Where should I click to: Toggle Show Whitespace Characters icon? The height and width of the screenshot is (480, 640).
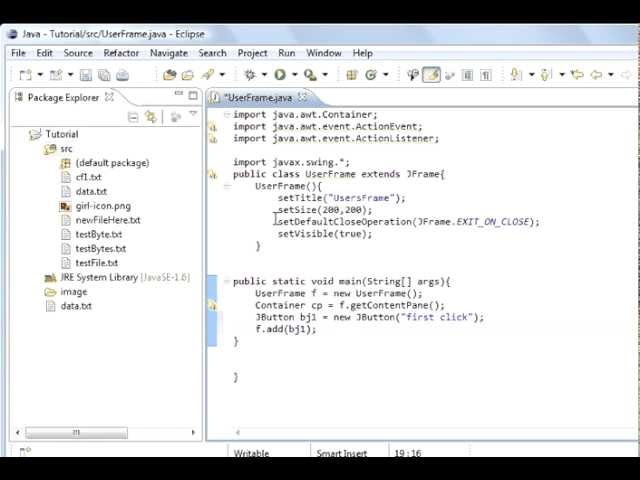pyautogui.click(x=486, y=75)
